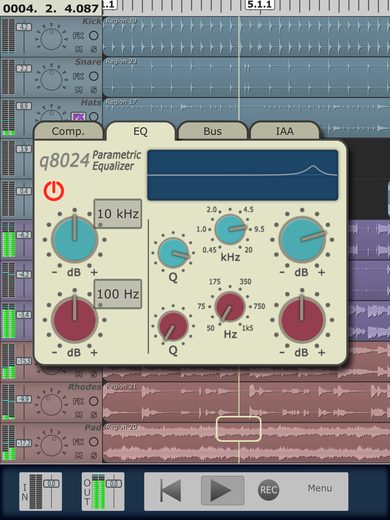Click the Pad track volume fader
The height and width of the screenshot is (520, 390).
point(24,443)
